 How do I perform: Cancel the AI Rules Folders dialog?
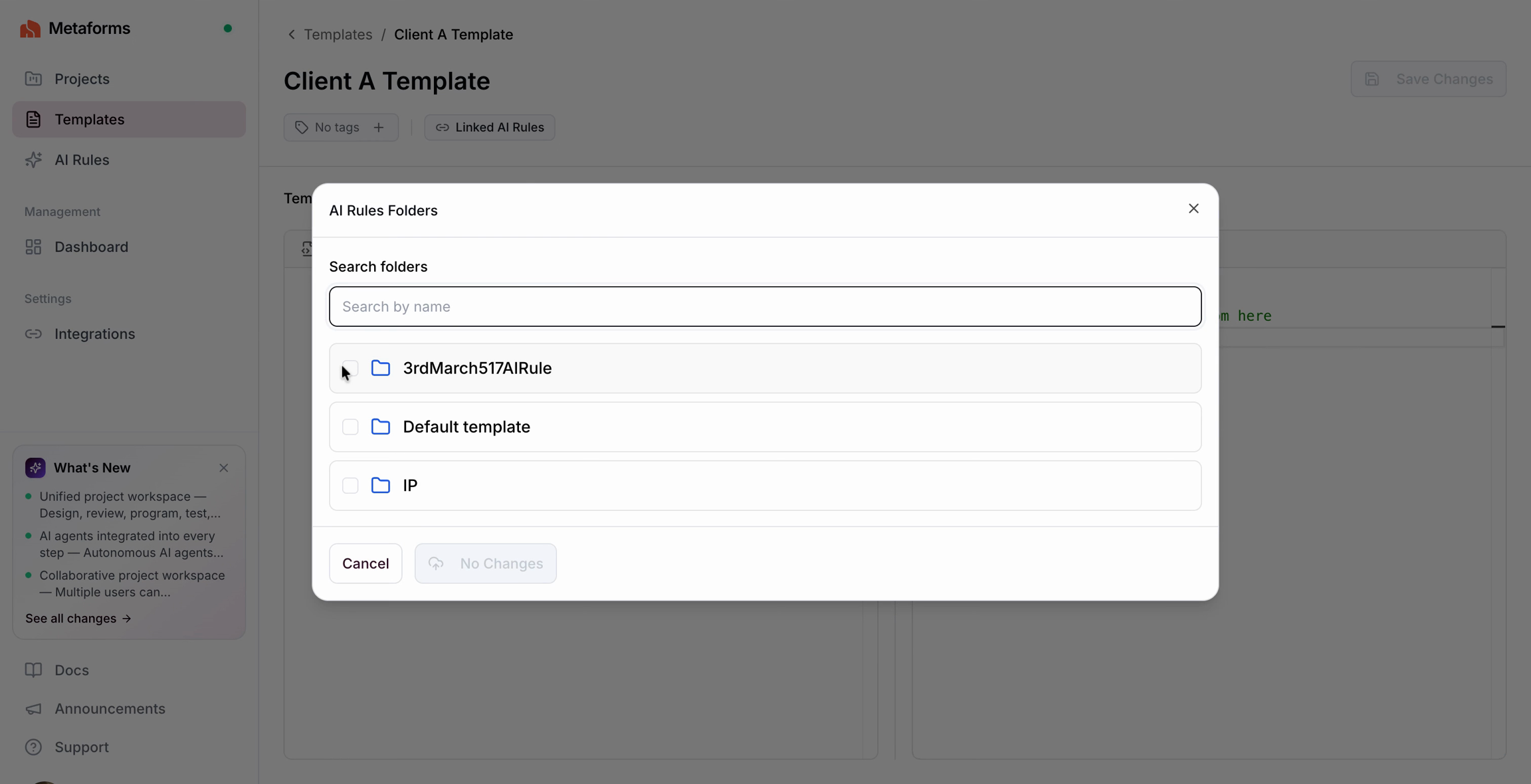click(365, 563)
